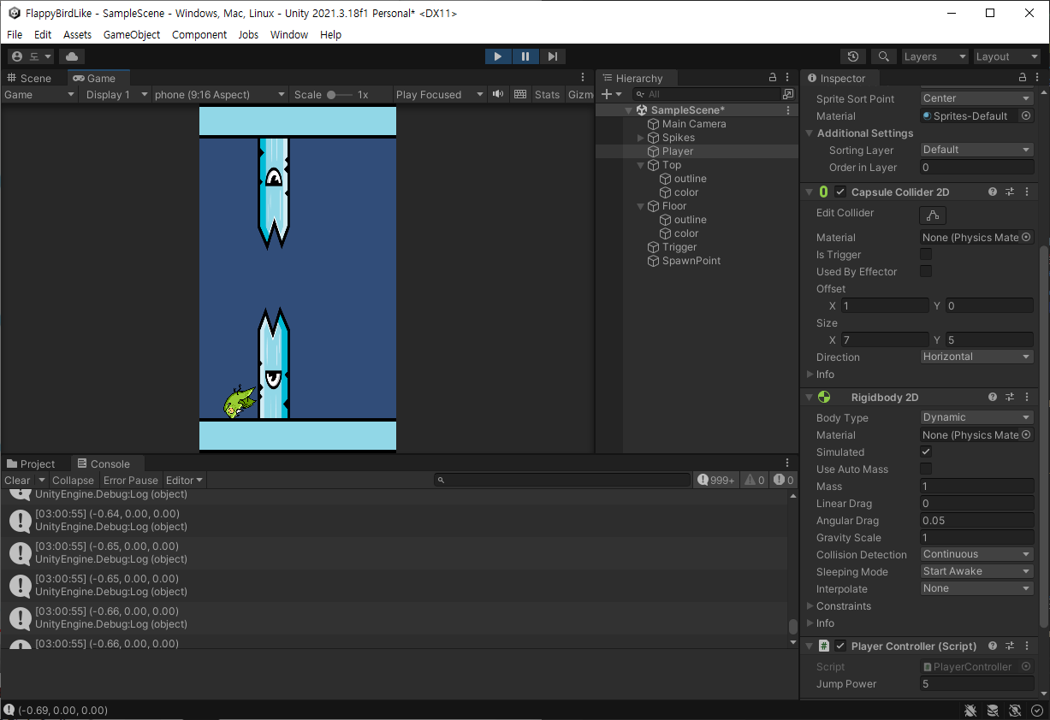Switch to the Scene tab
The height and width of the screenshot is (720, 1050).
coord(29,78)
